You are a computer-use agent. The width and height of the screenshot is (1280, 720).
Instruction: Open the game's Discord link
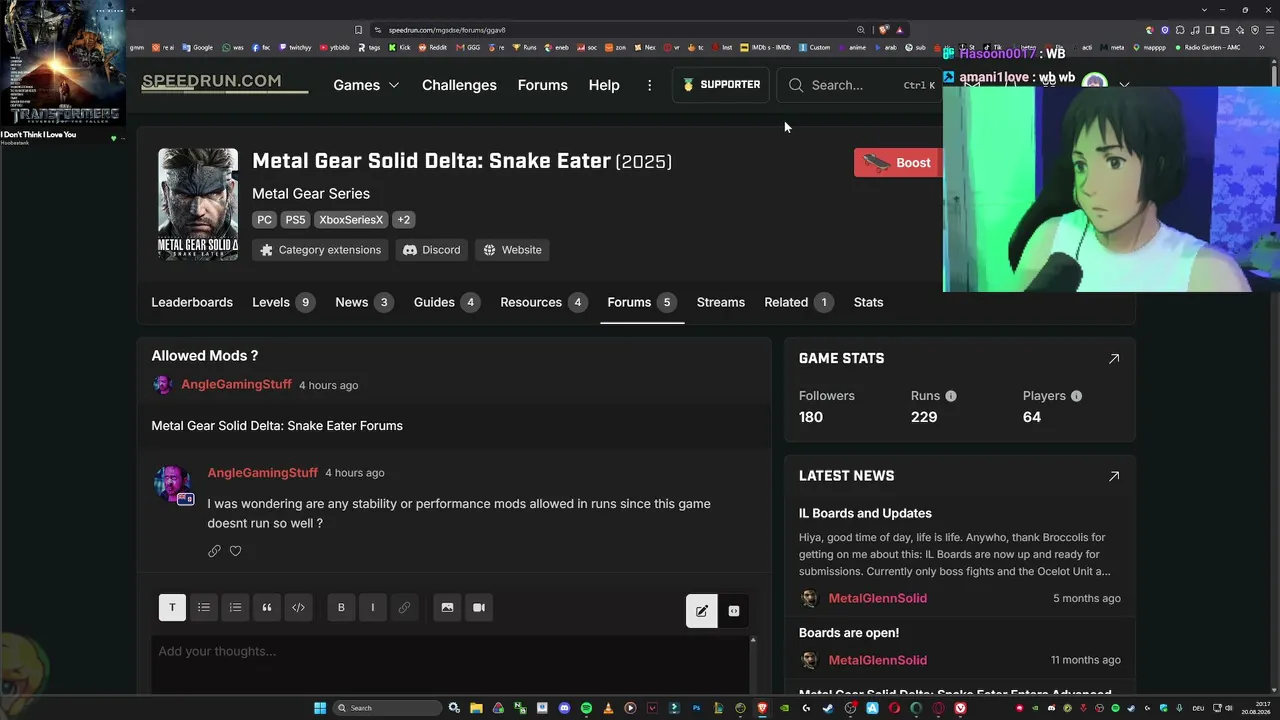432,250
